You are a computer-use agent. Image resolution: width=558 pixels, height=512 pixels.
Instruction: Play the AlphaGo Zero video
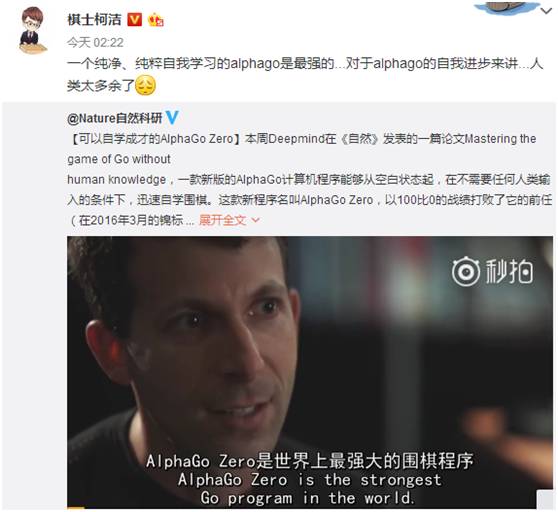[310, 372]
